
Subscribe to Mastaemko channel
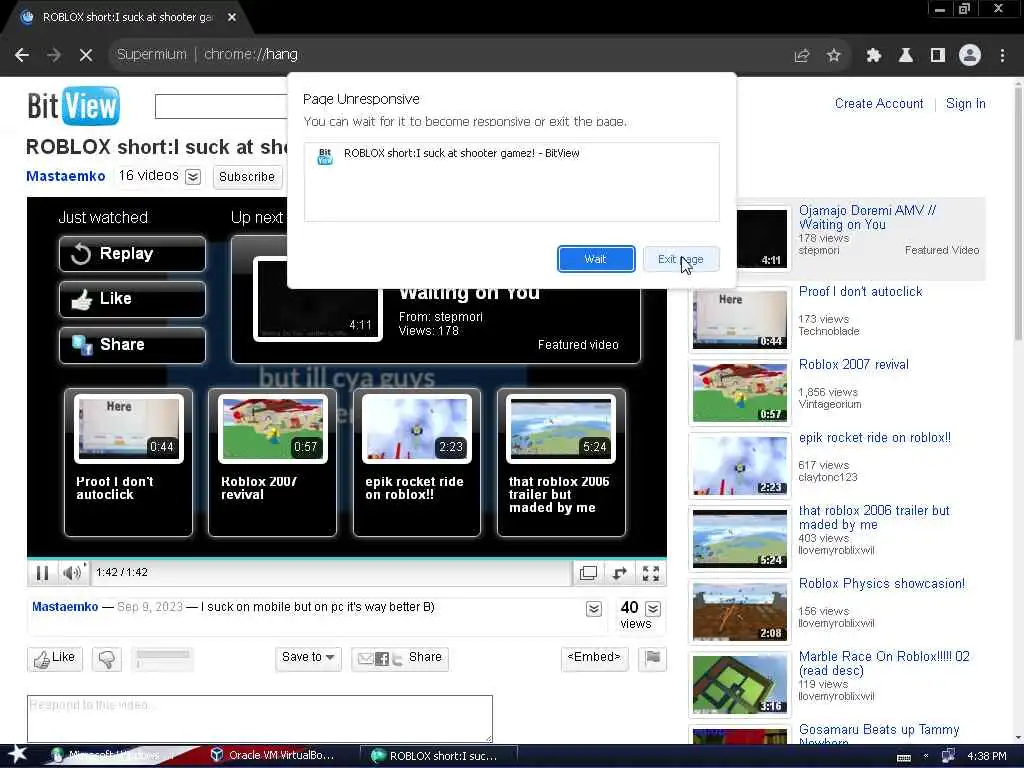coord(247,177)
